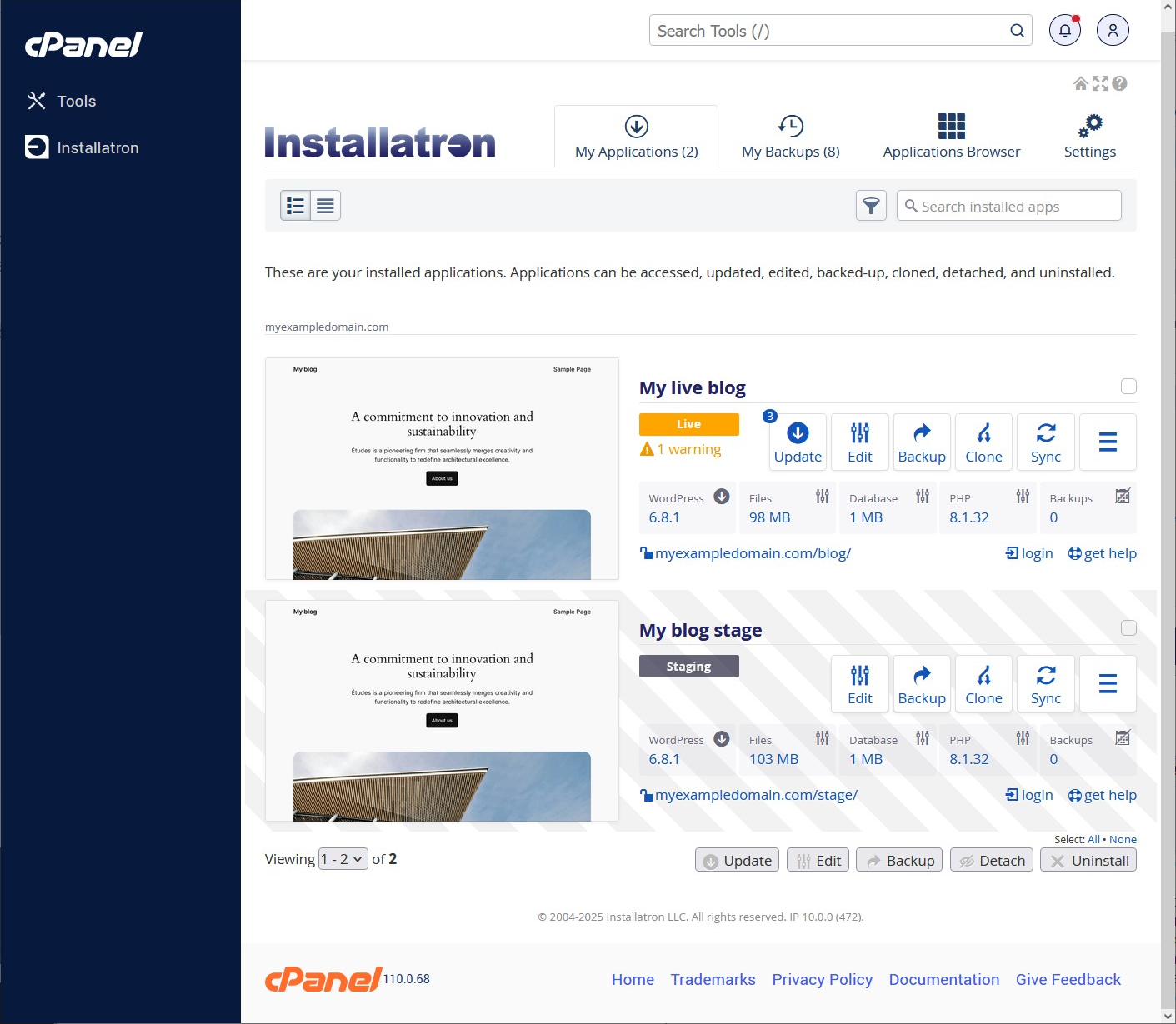The width and height of the screenshot is (1176, 1024).
Task: Open the notifications bell icon
Action: [1065, 31]
